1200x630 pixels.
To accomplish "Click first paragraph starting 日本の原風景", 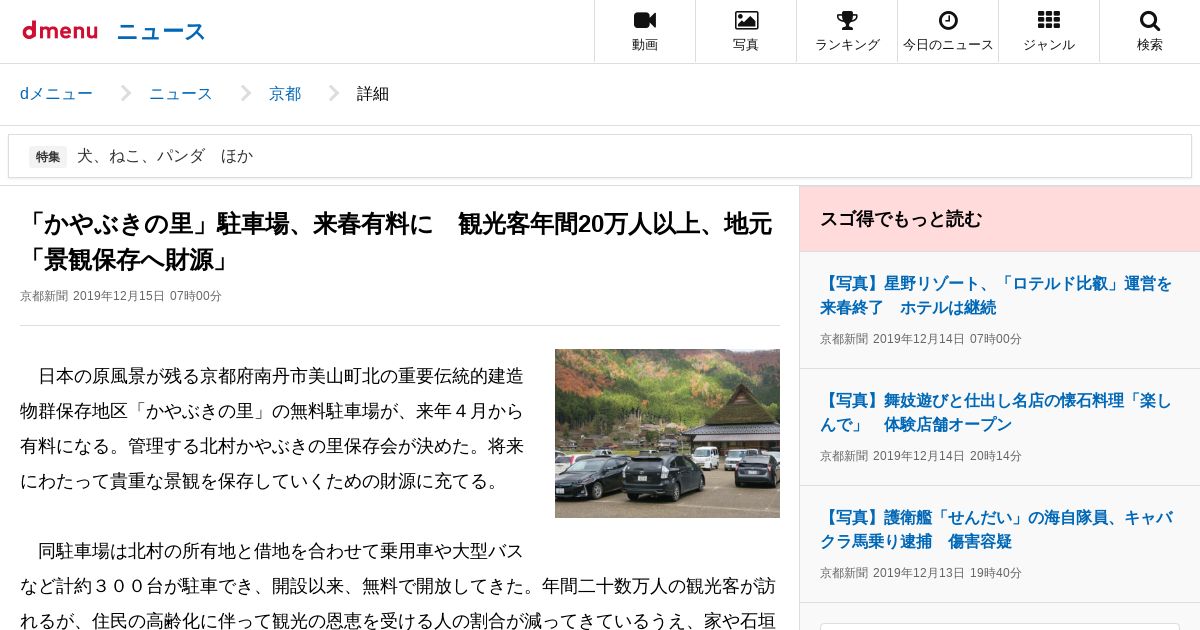I will pyautogui.click(x=272, y=429).
